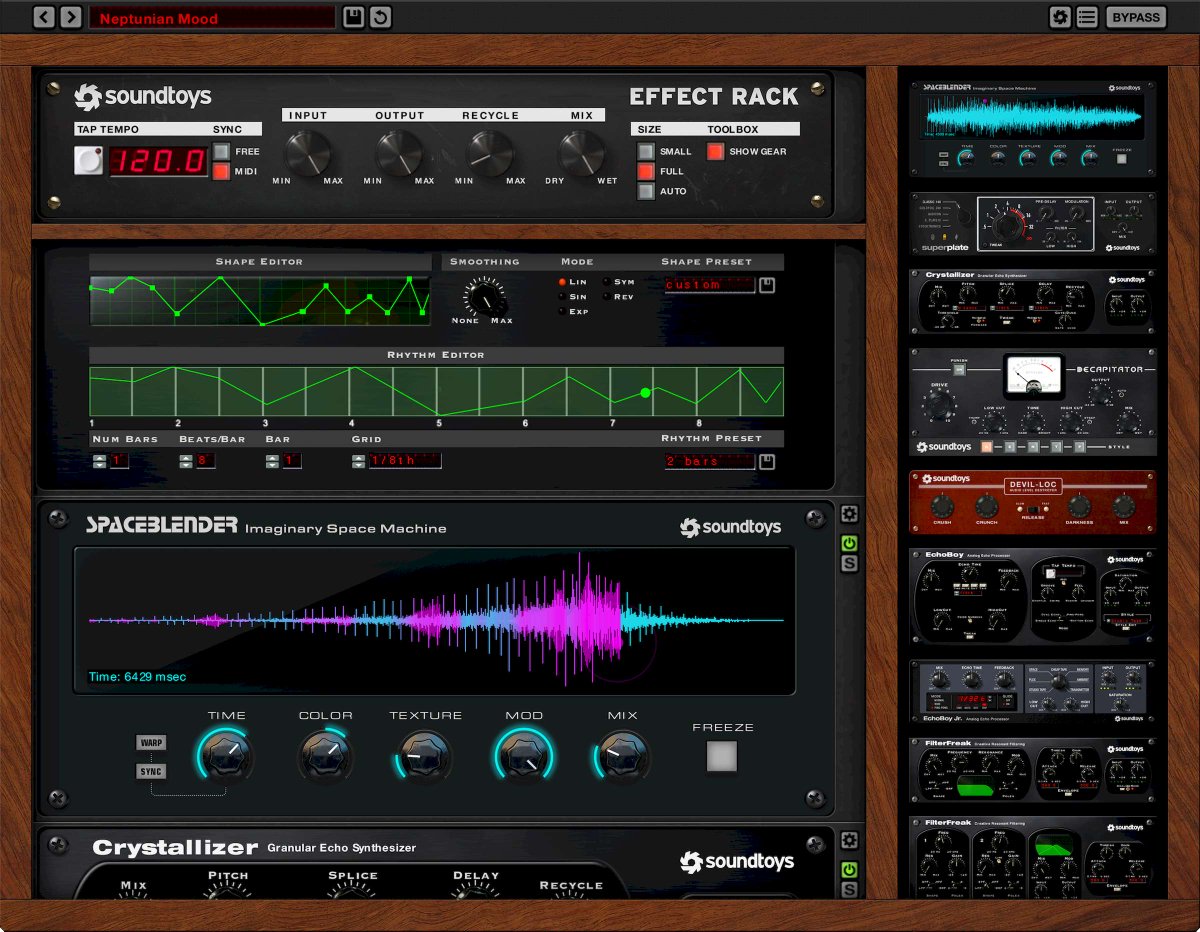
Task: Click the Bar stepper arrows
Action: pyautogui.click(x=272, y=461)
